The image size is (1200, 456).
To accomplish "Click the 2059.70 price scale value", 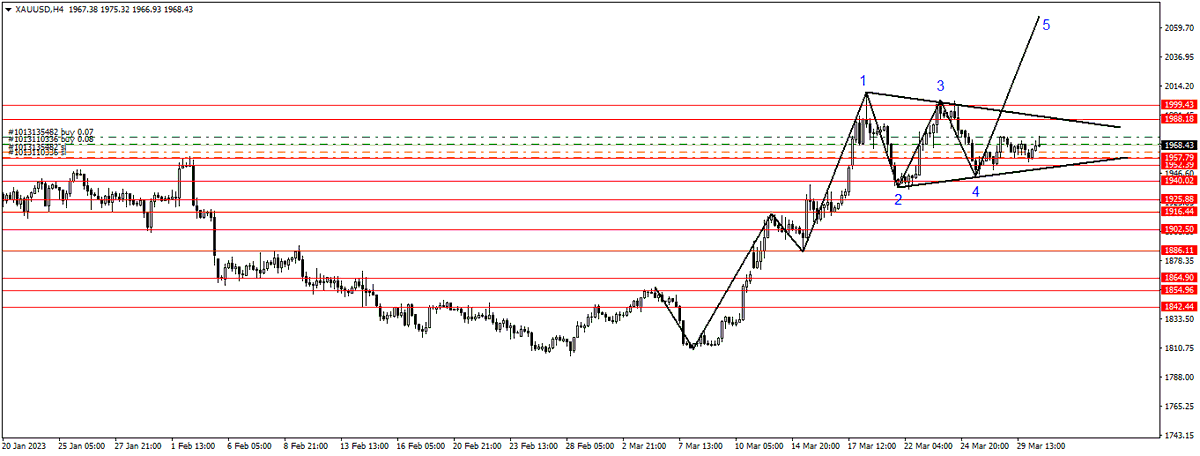I will pos(1181,29).
